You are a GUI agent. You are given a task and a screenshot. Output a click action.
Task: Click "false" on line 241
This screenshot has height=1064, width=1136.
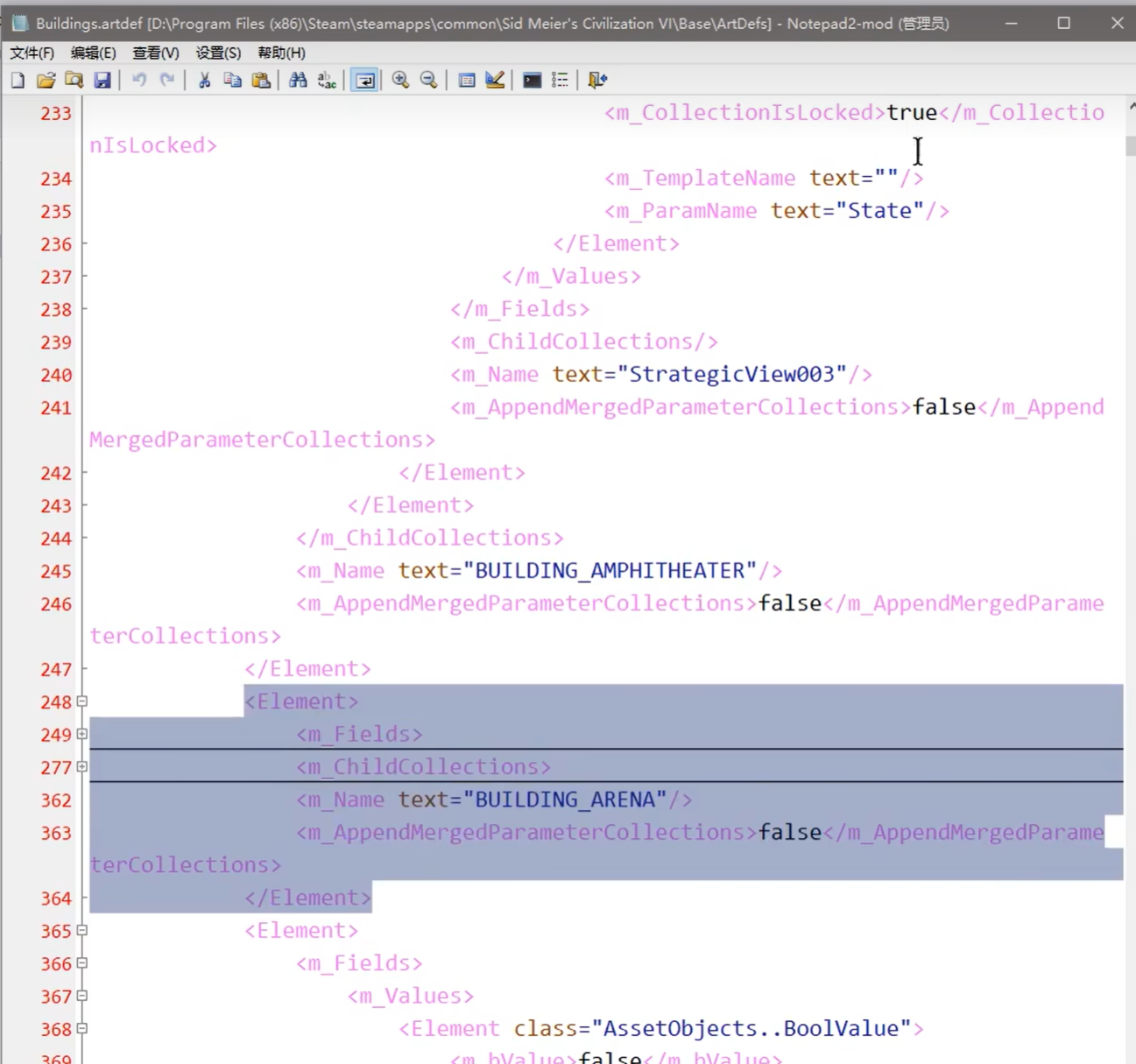point(944,407)
